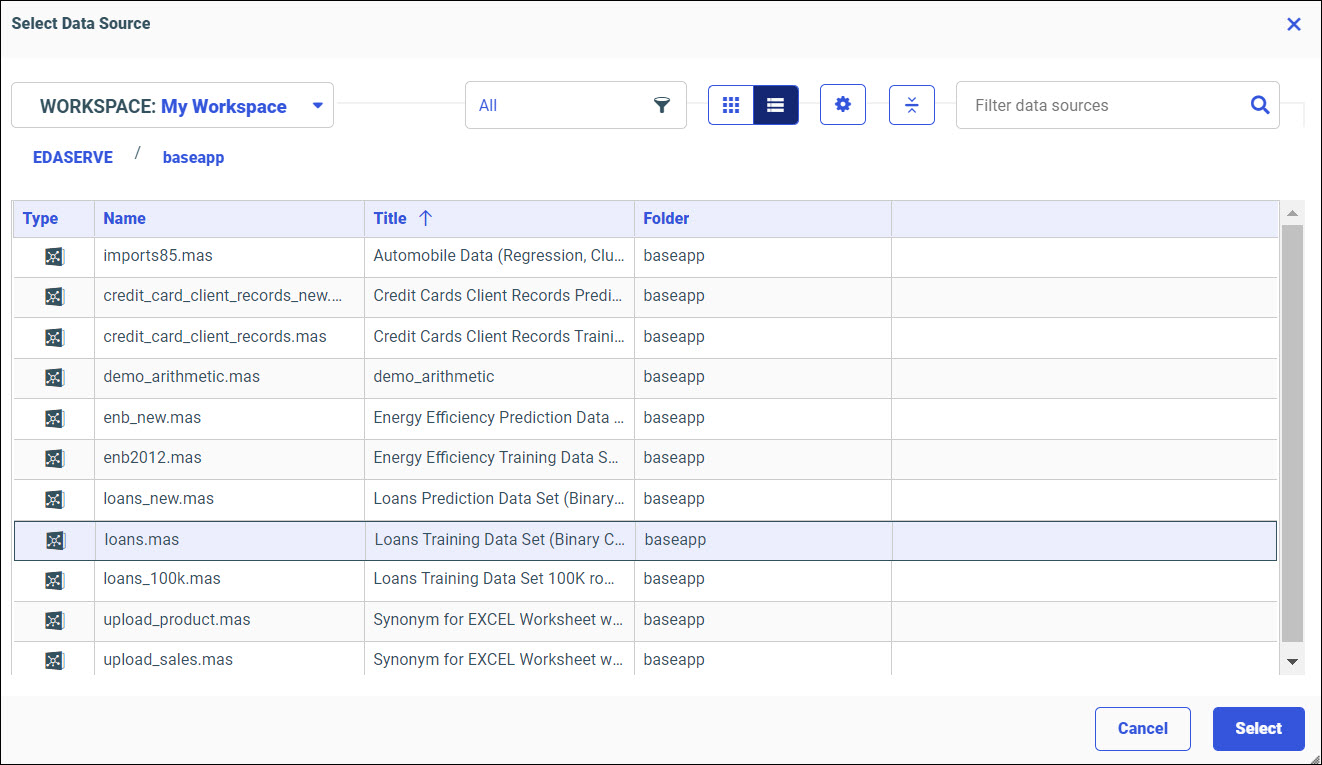This screenshot has width=1322, height=765.
Task: Click the synonym icon for upload_sales.mas
Action: [53, 659]
